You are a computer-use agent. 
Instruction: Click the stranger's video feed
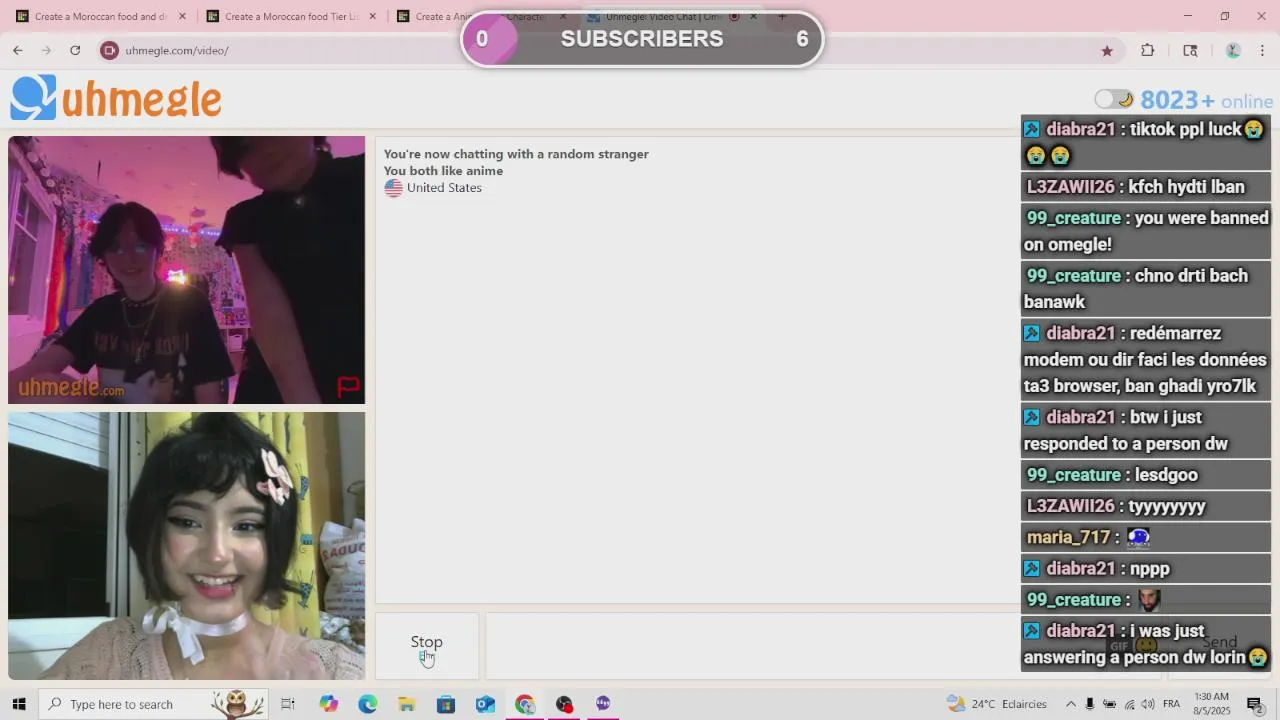186,270
